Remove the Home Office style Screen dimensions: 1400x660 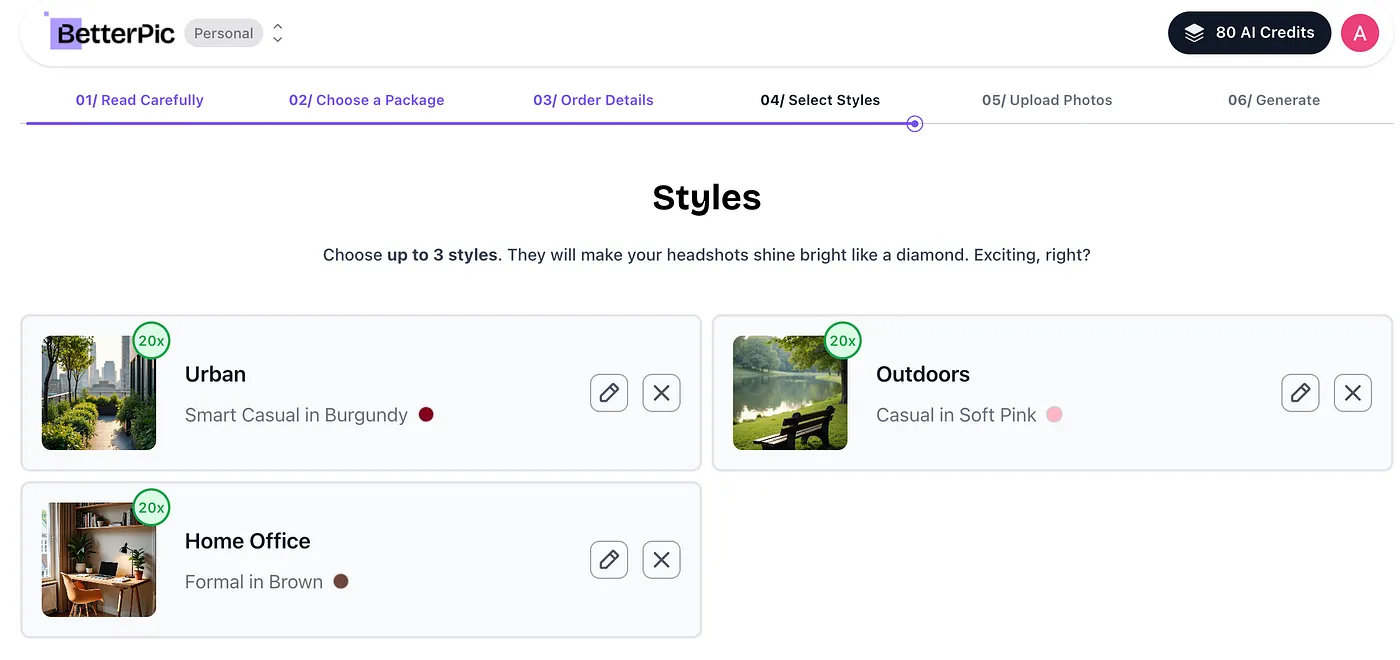tap(661, 560)
